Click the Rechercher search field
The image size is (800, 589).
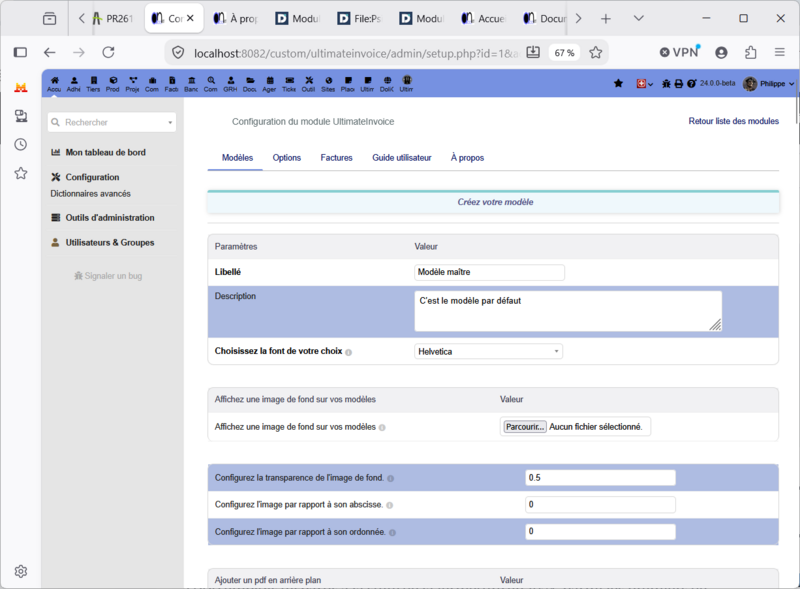[112, 122]
